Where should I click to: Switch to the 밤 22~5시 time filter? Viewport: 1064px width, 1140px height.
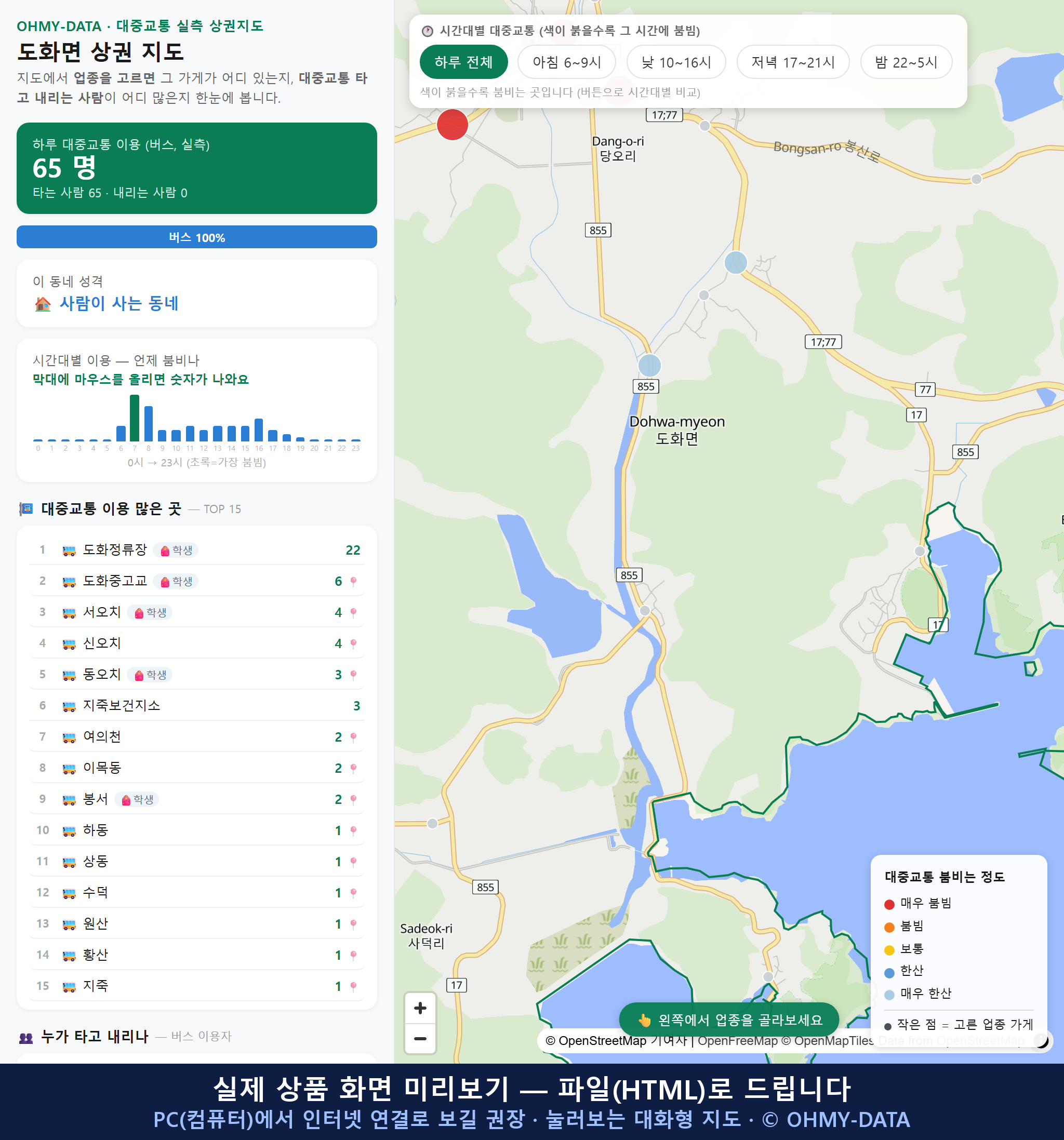pos(906,62)
